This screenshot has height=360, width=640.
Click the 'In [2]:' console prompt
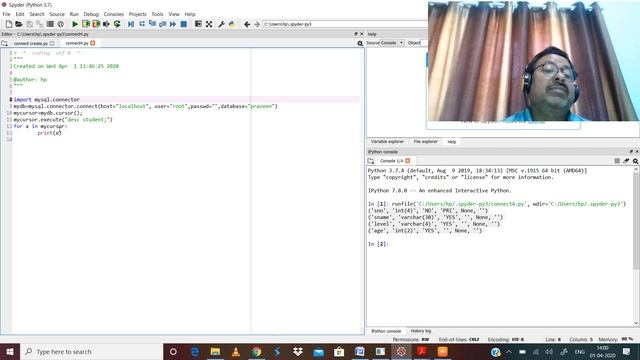(378, 244)
